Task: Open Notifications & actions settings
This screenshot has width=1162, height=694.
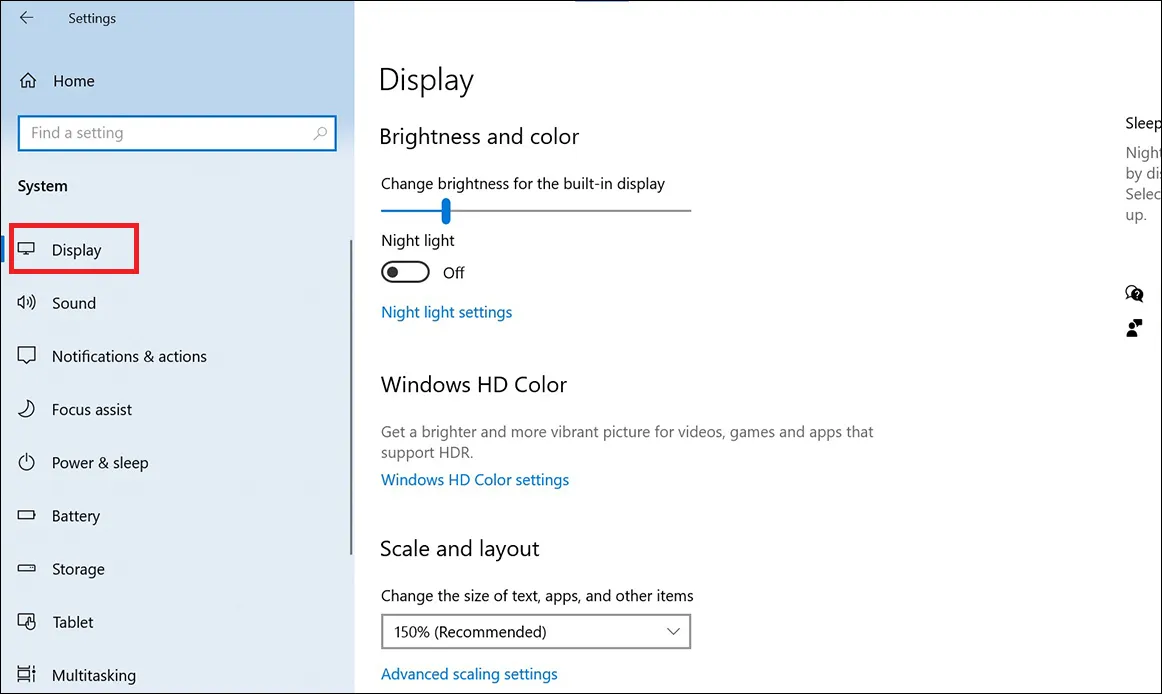Action: [128, 356]
